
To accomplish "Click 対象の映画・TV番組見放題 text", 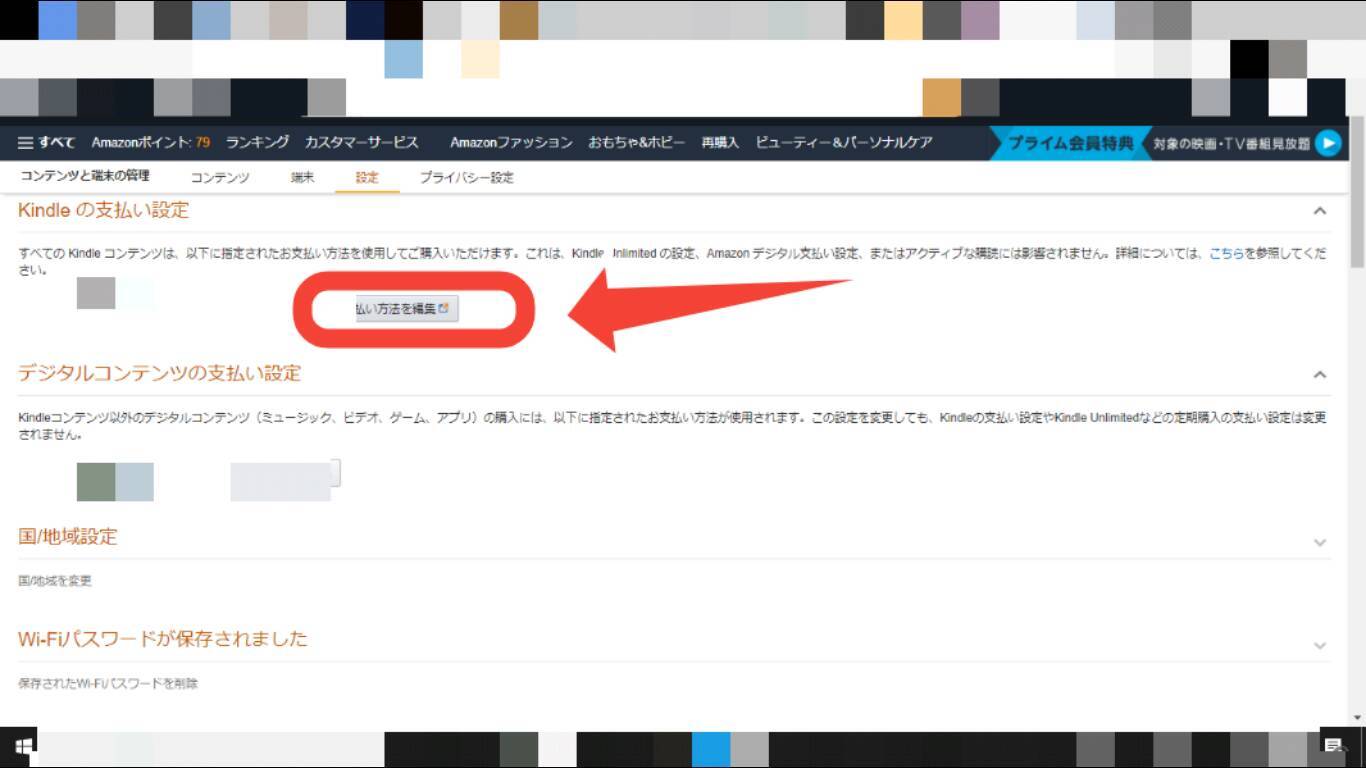I will click(x=1231, y=143).
